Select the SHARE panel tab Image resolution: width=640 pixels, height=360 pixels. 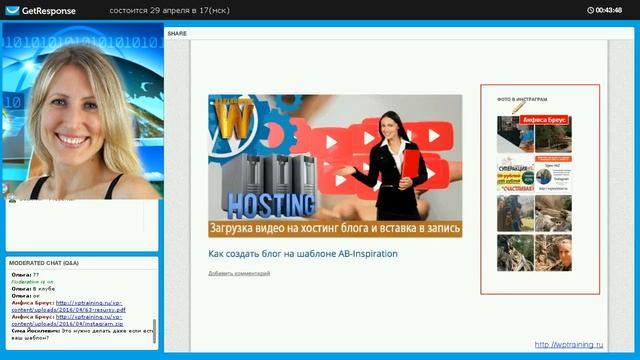177,33
